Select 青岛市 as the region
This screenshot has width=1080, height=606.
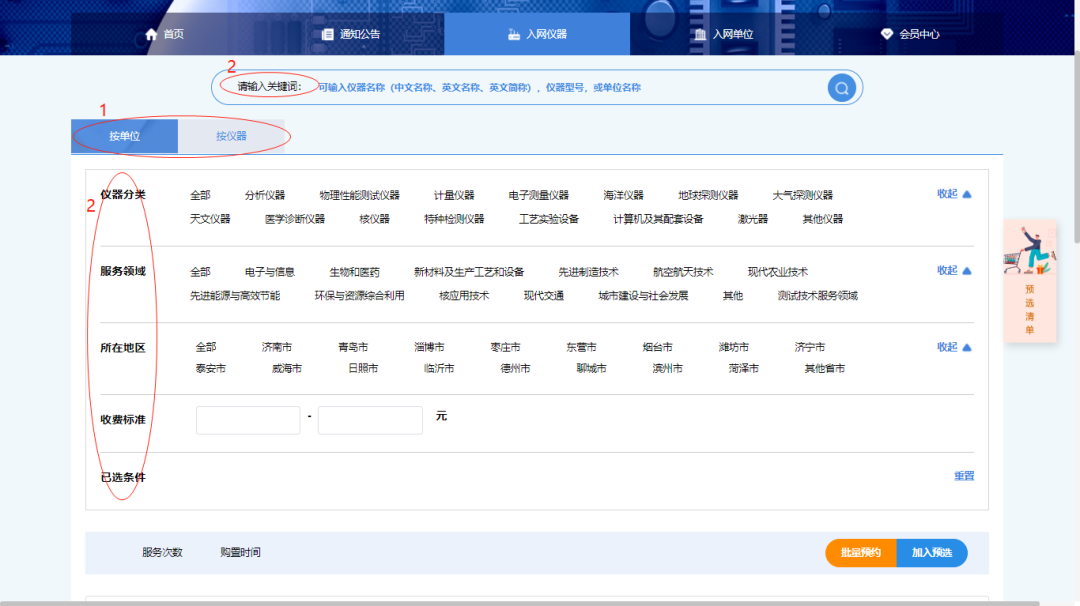click(353, 348)
